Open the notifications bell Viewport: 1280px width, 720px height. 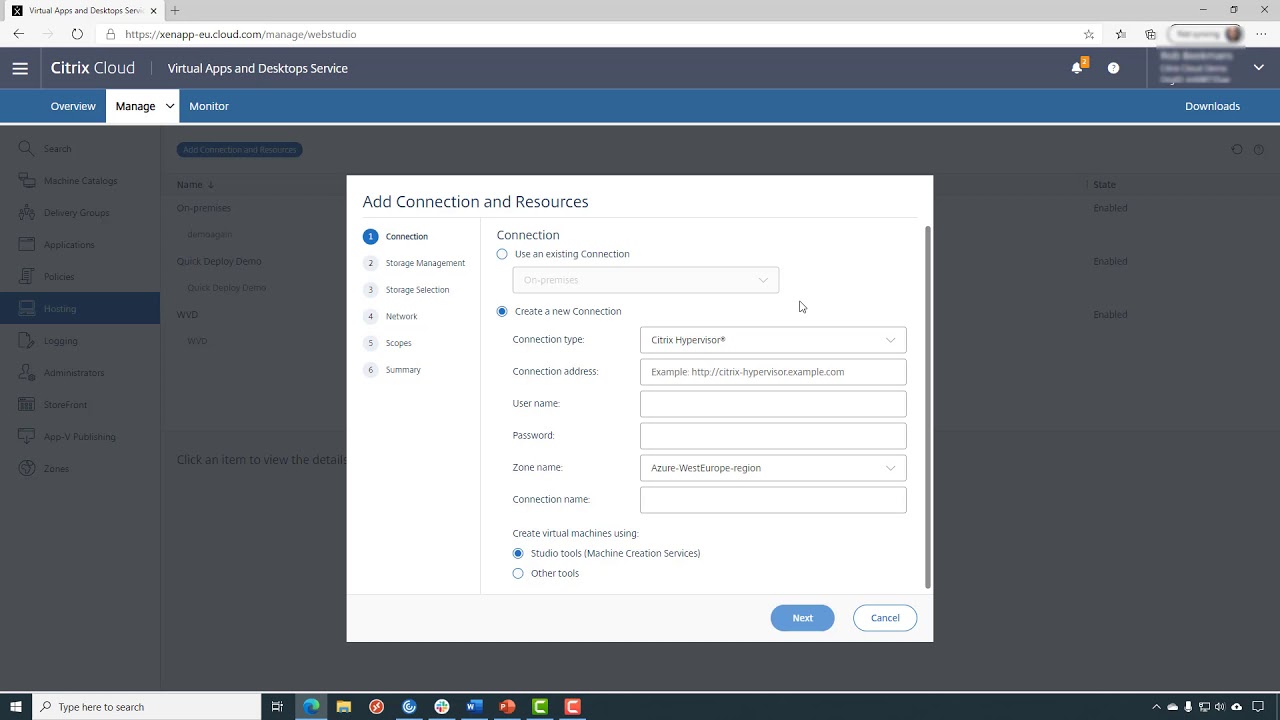pyautogui.click(x=1078, y=67)
